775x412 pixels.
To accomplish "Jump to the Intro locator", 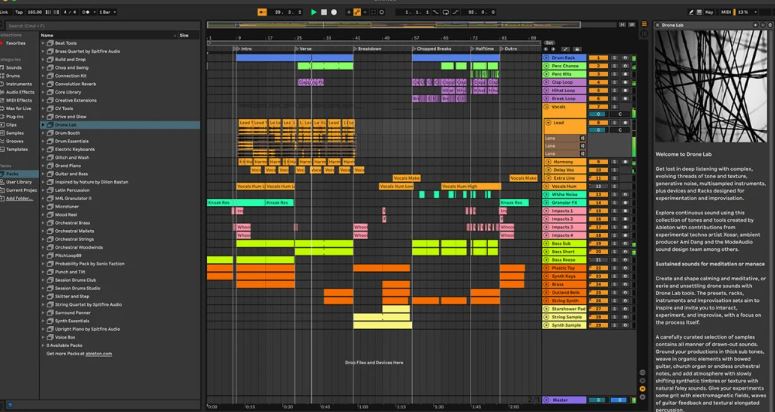I will click(245, 49).
